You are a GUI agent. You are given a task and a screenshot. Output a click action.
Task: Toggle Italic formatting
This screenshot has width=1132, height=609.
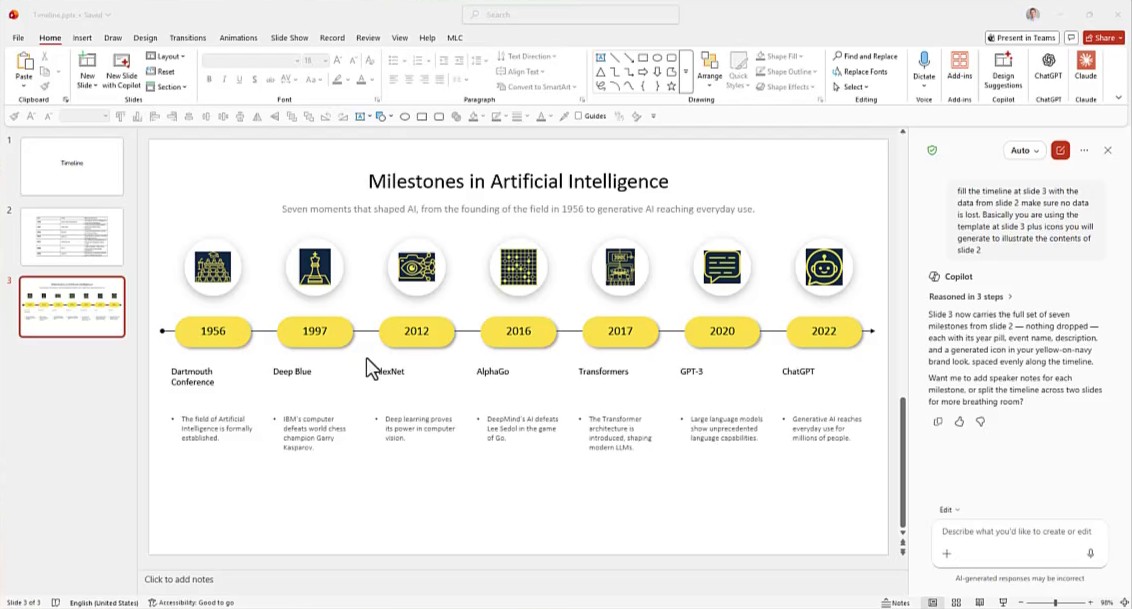pos(224,79)
